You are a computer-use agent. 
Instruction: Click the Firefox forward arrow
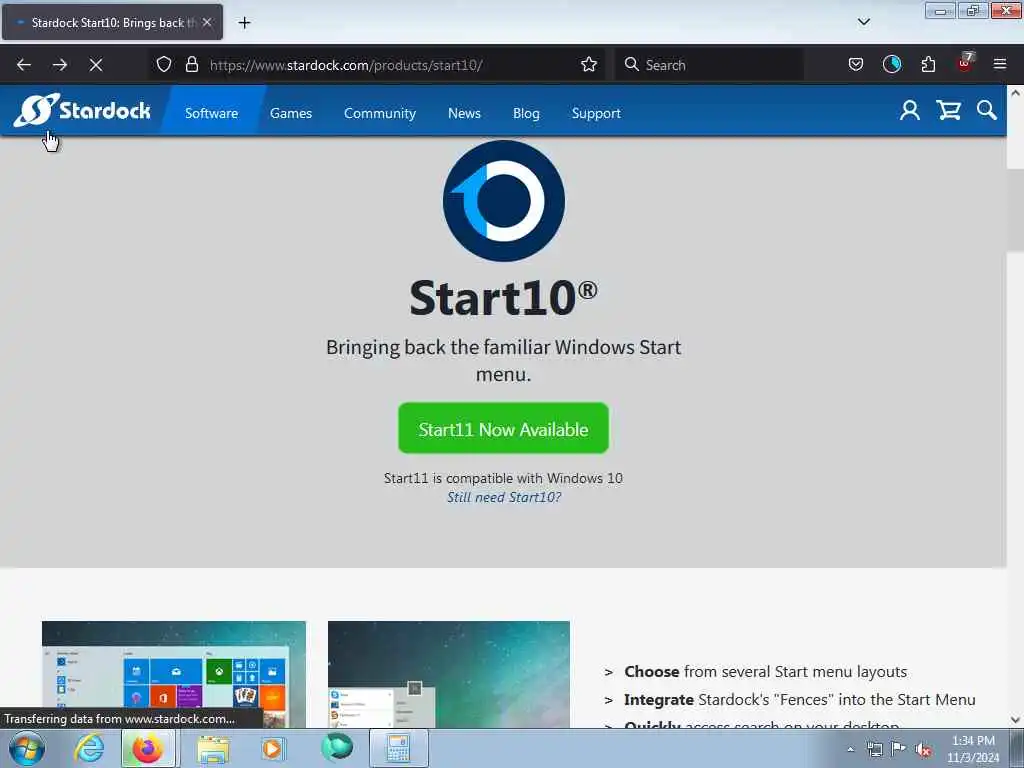click(x=59, y=65)
